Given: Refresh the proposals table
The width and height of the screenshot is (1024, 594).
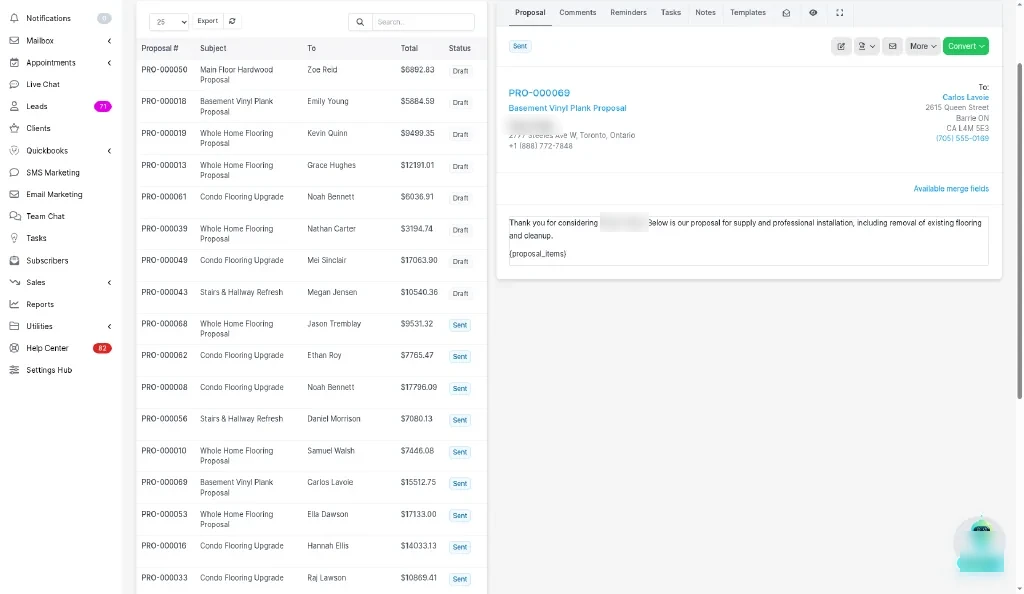Looking at the screenshot, I should click(232, 21).
